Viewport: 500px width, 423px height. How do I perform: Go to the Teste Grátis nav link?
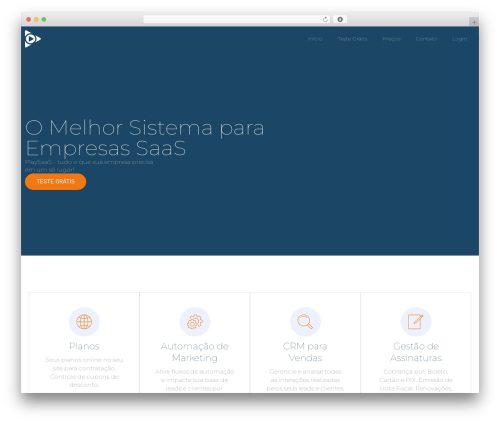[352, 39]
